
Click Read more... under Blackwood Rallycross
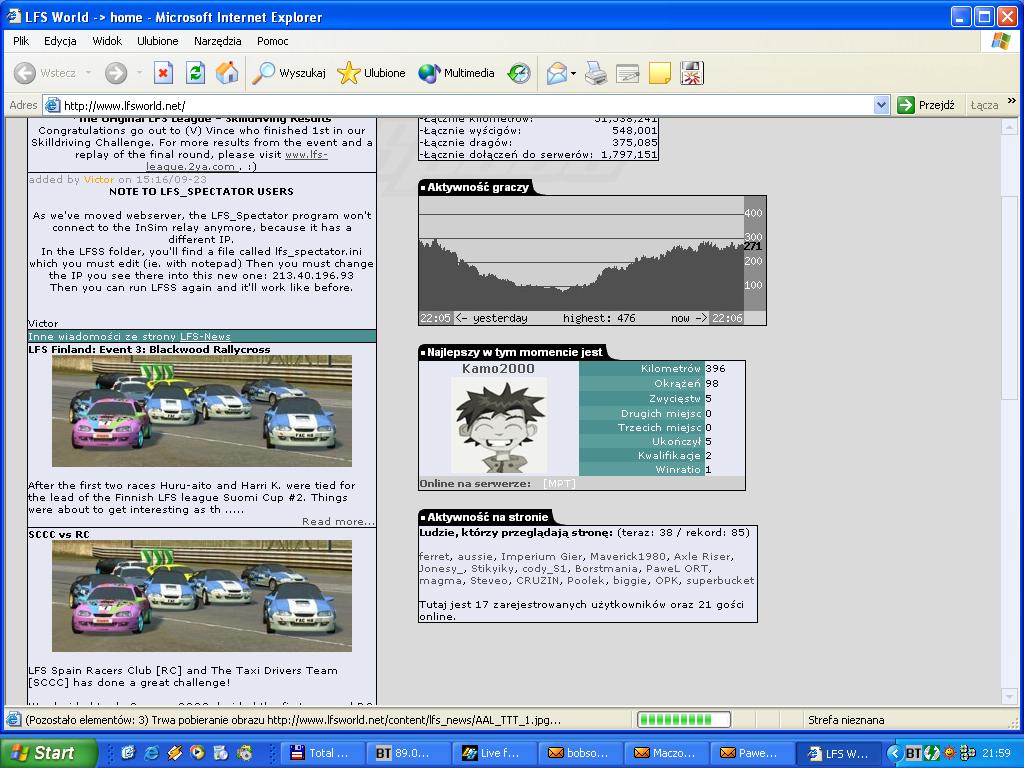pos(338,521)
